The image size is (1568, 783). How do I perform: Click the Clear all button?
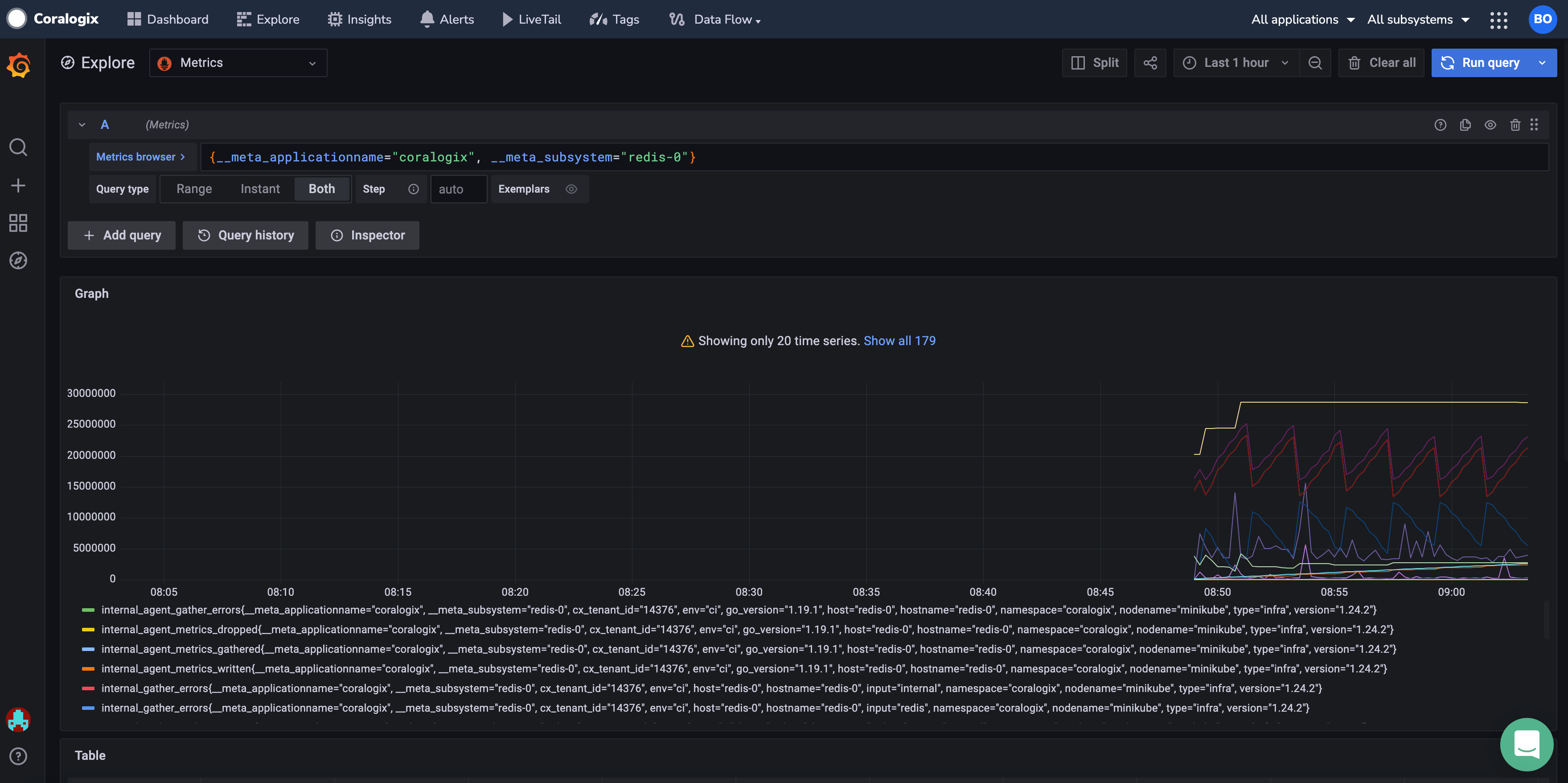click(x=1380, y=63)
